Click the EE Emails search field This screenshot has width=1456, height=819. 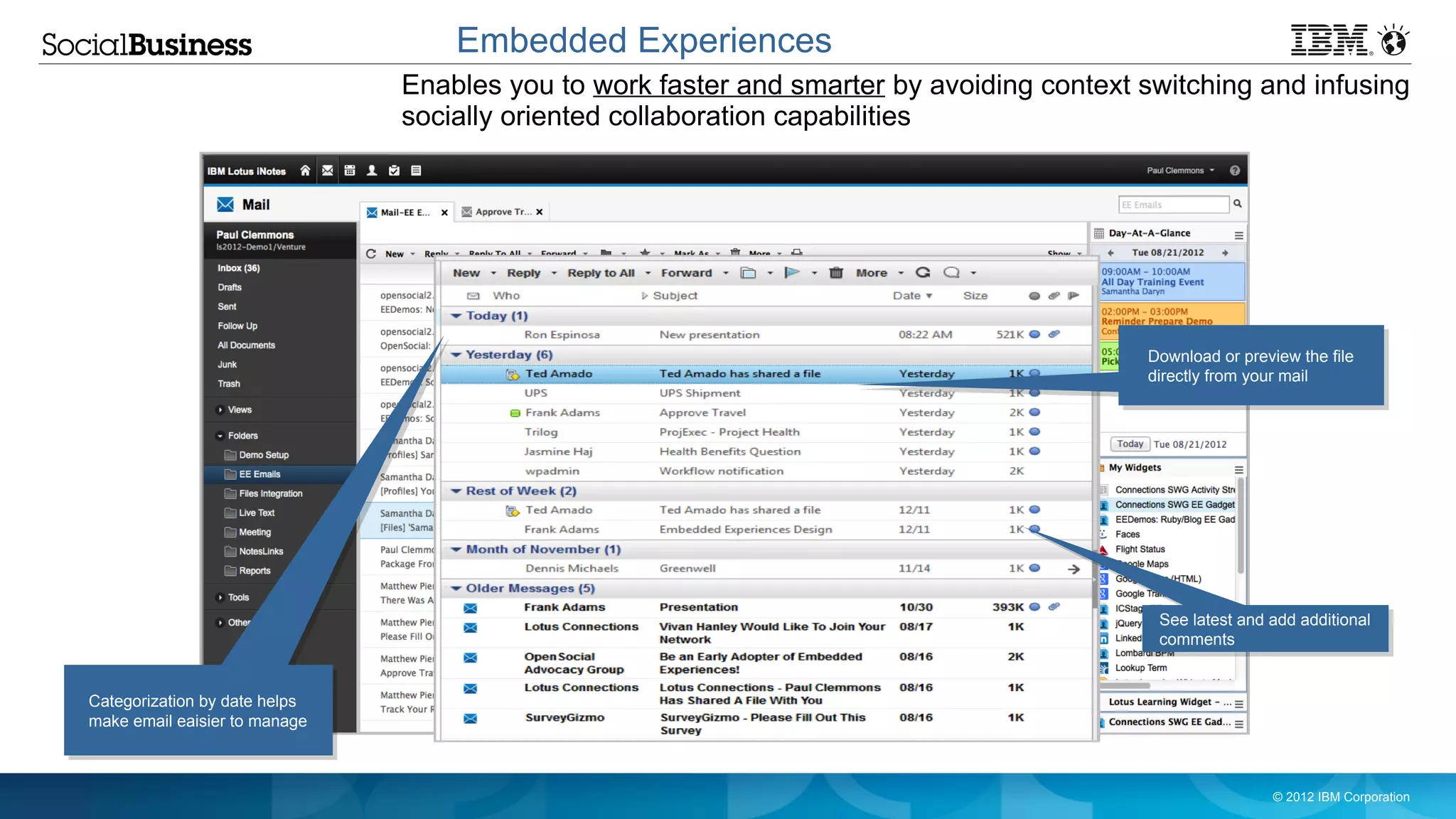point(1174,205)
